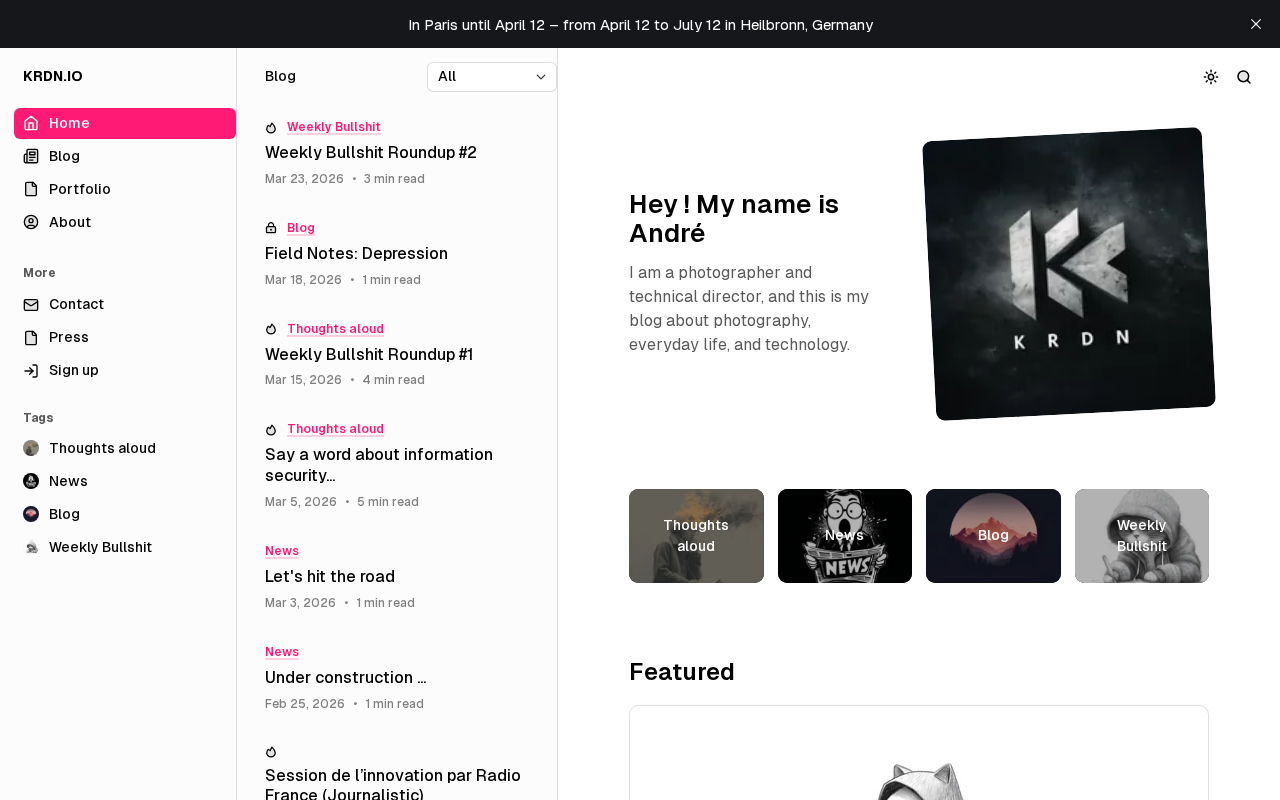The width and height of the screenshot is (1280, 800).
Task: Select the Thoughts aloud tag avatar
Action: [31, 448]
